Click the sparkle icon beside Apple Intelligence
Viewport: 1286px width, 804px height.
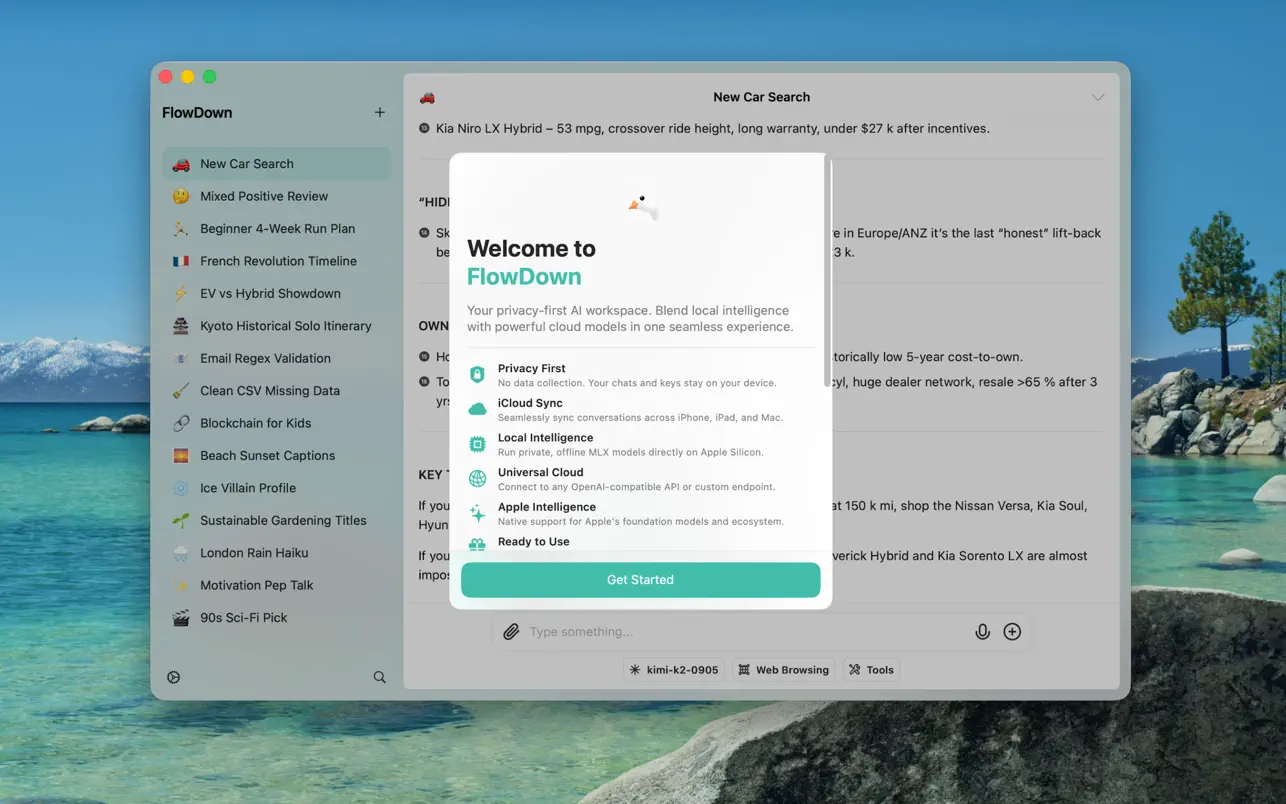478,513
